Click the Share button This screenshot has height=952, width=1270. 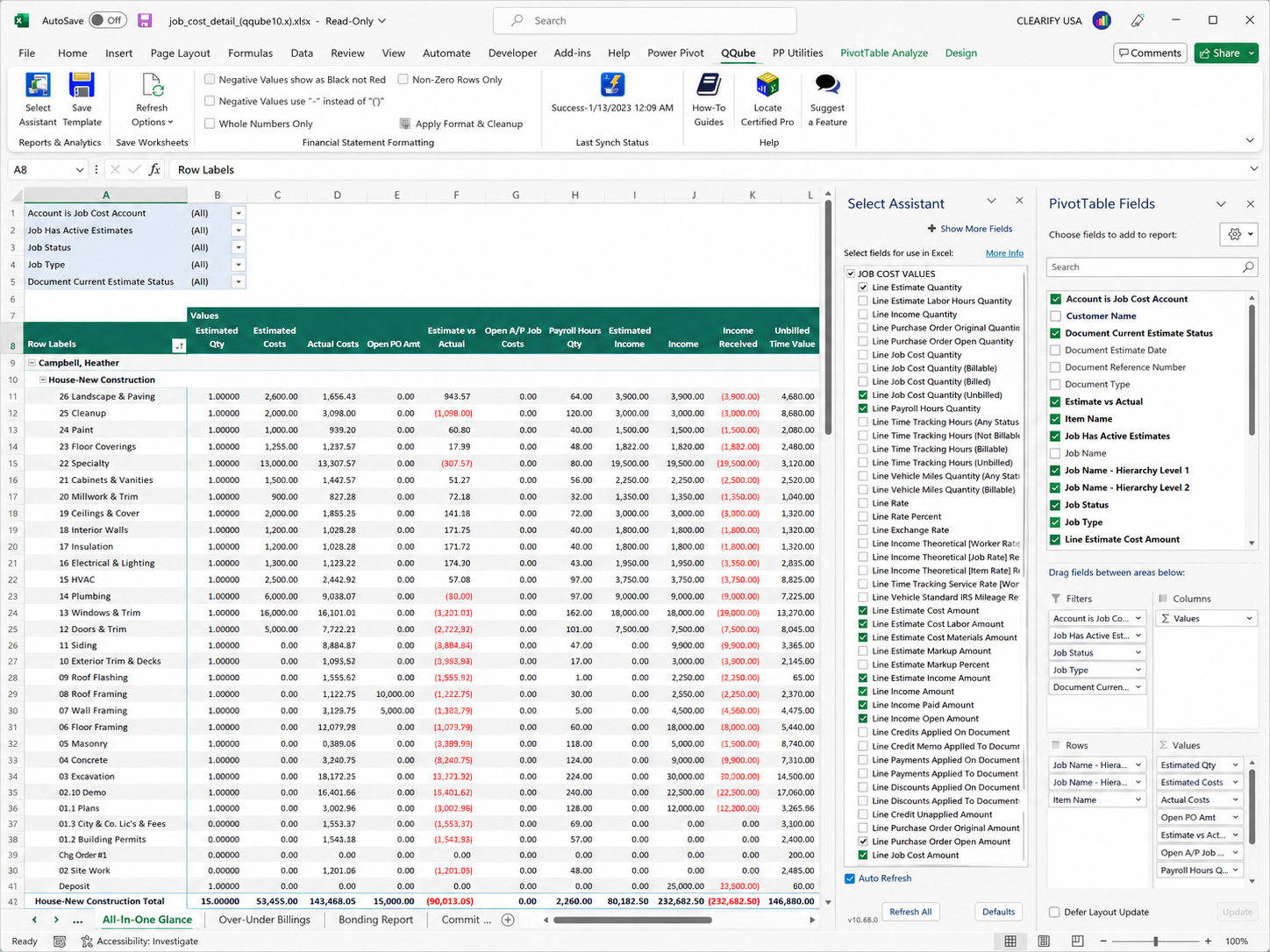point(1226,53)
